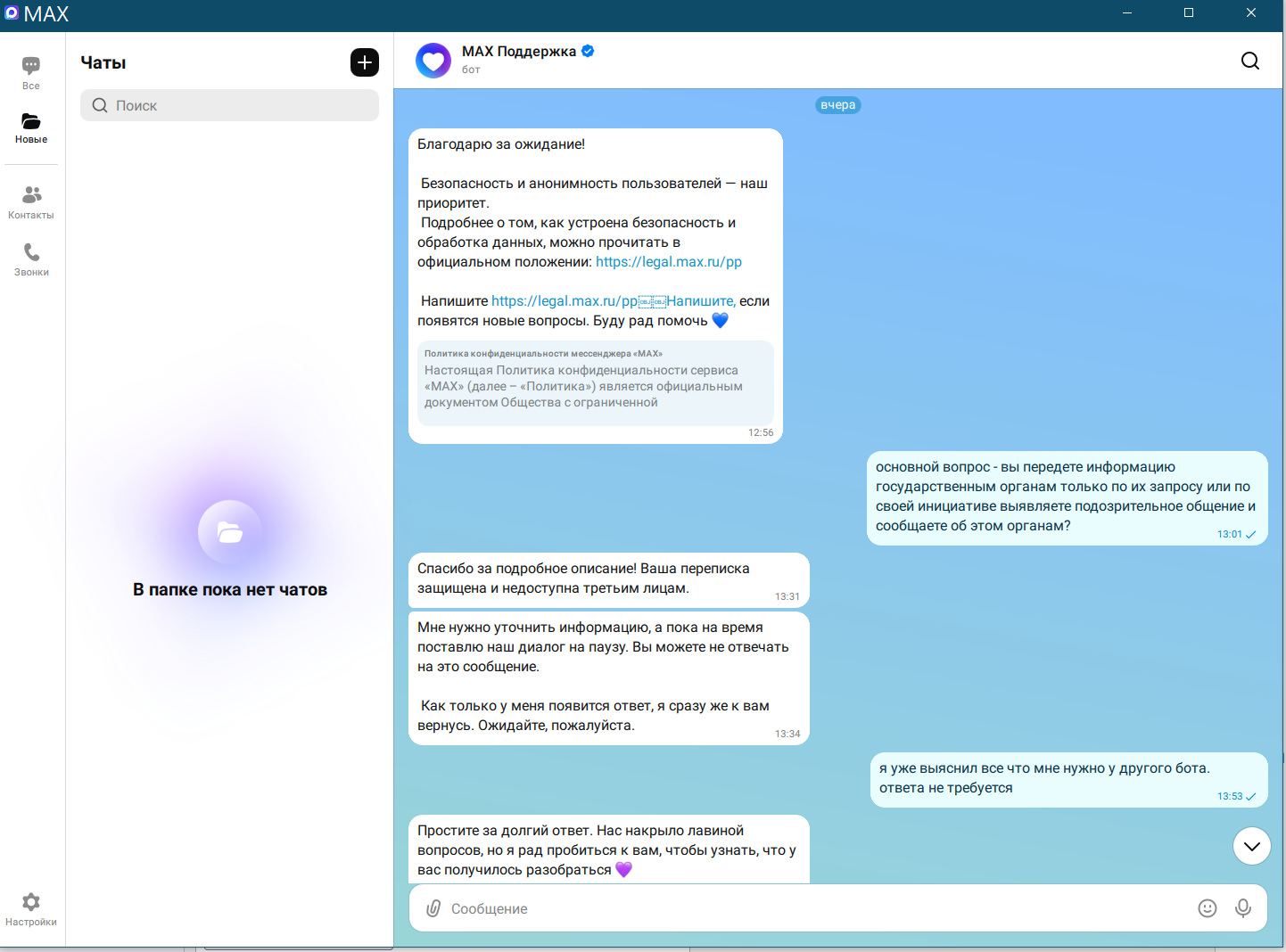Open the All chats folder (Все)
This screenshot has width=1286, height=952.
pos(31,73)
